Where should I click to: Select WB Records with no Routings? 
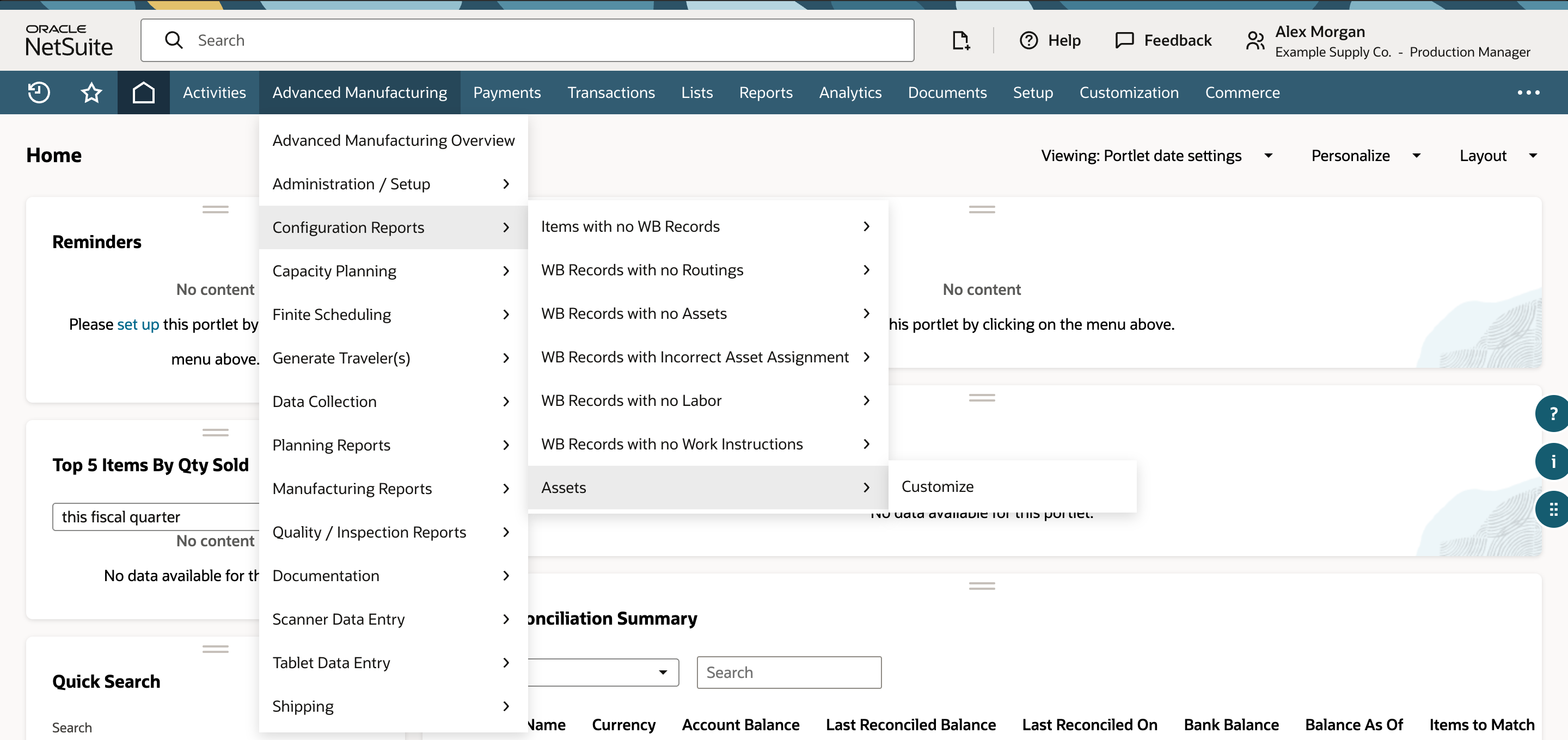[708, 269]
